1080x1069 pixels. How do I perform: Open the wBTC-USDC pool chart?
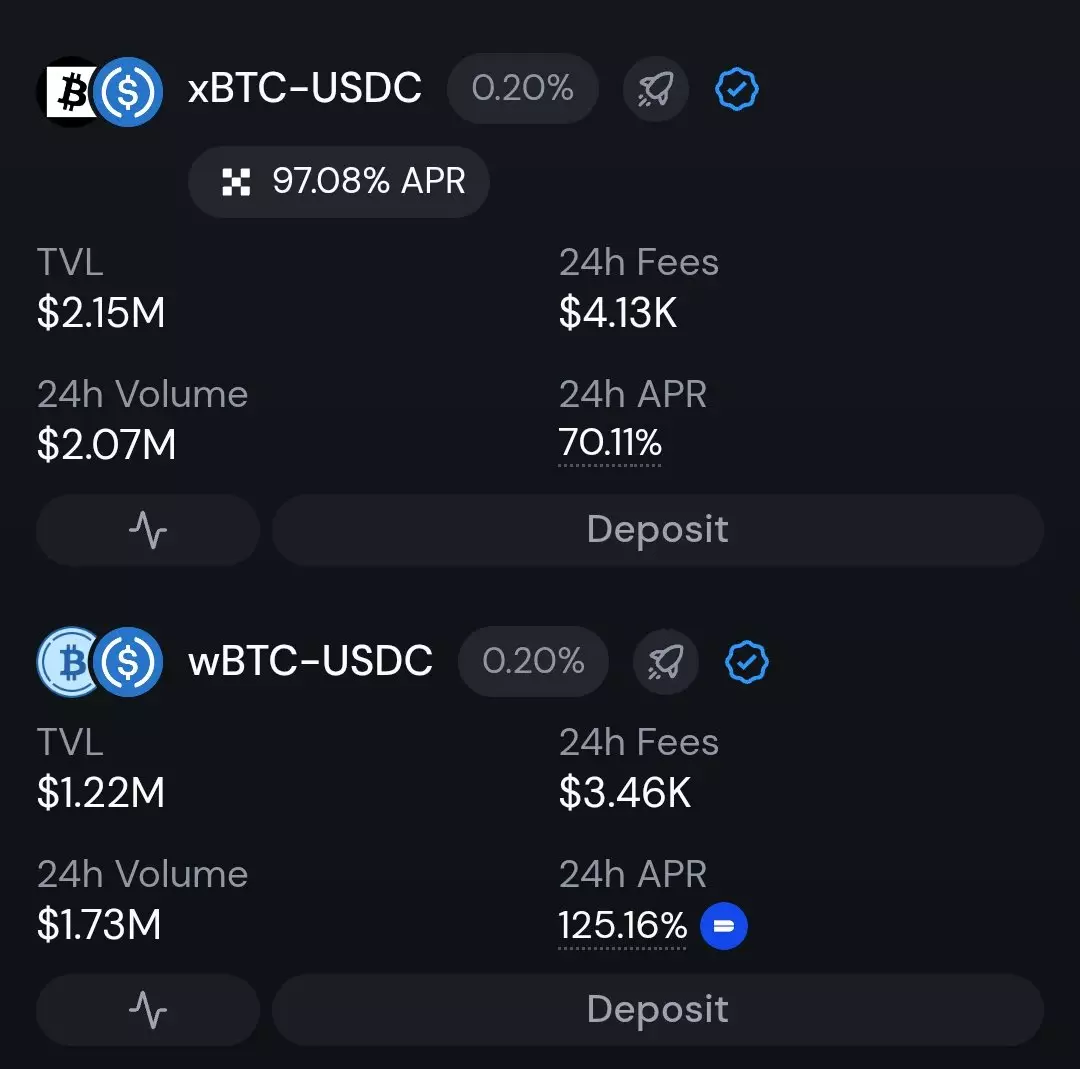[148, 1010]
